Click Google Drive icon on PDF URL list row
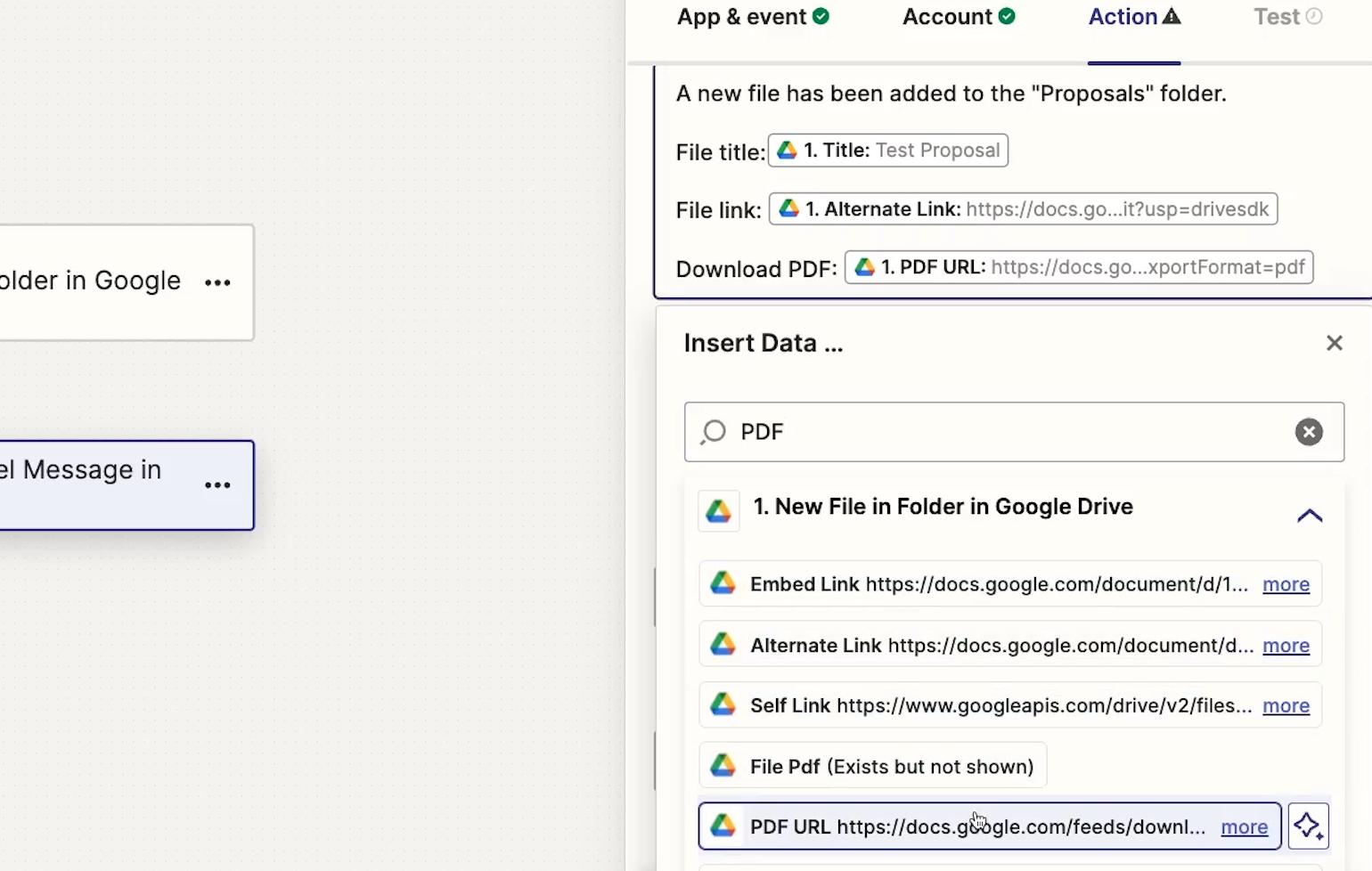 (723, 826)
